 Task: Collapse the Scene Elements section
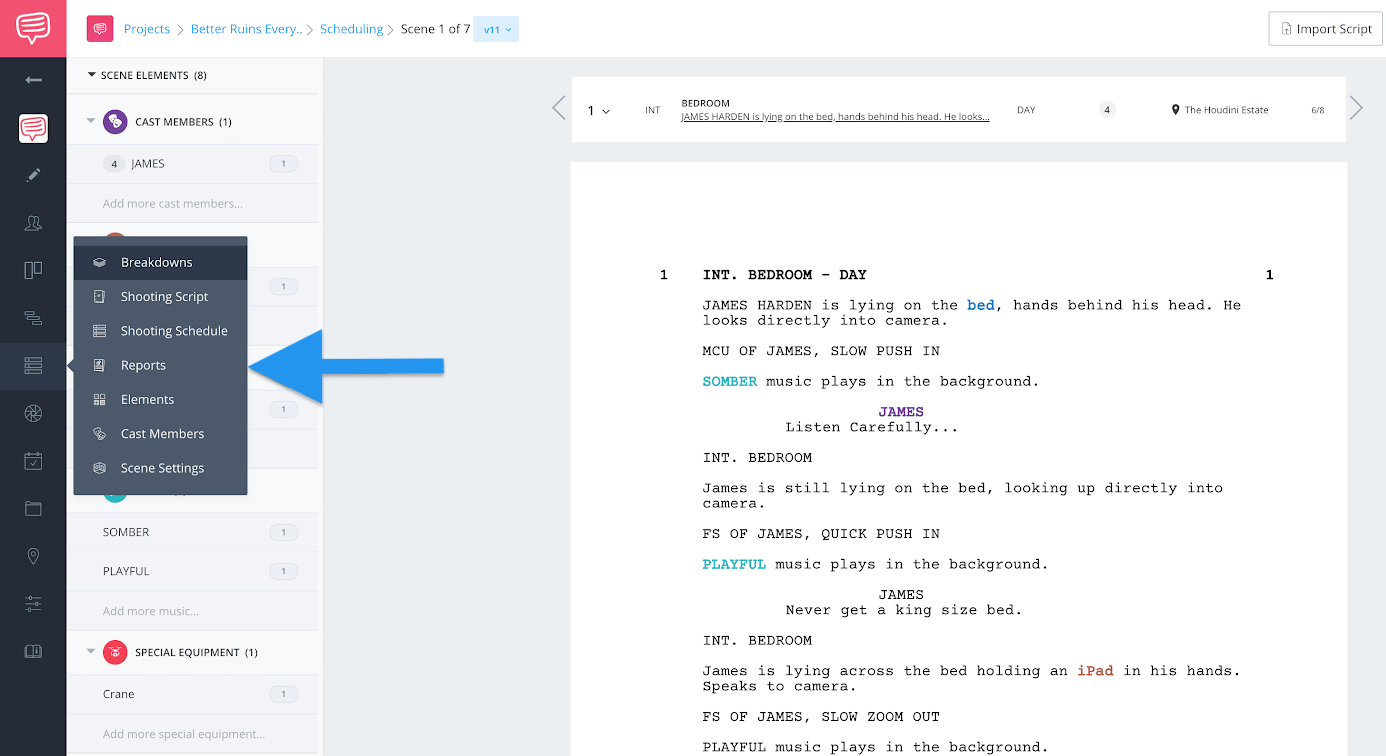coord(92,75)
